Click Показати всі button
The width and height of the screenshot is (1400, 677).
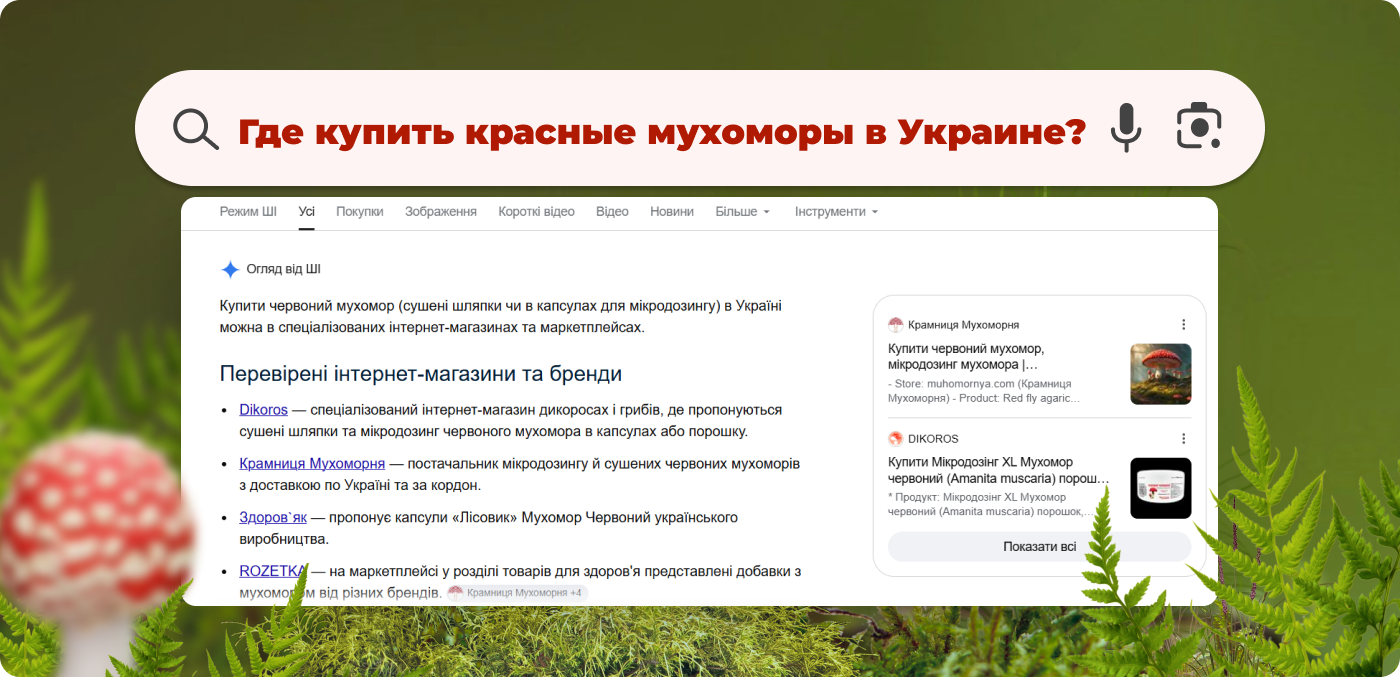coord(1039,547)
